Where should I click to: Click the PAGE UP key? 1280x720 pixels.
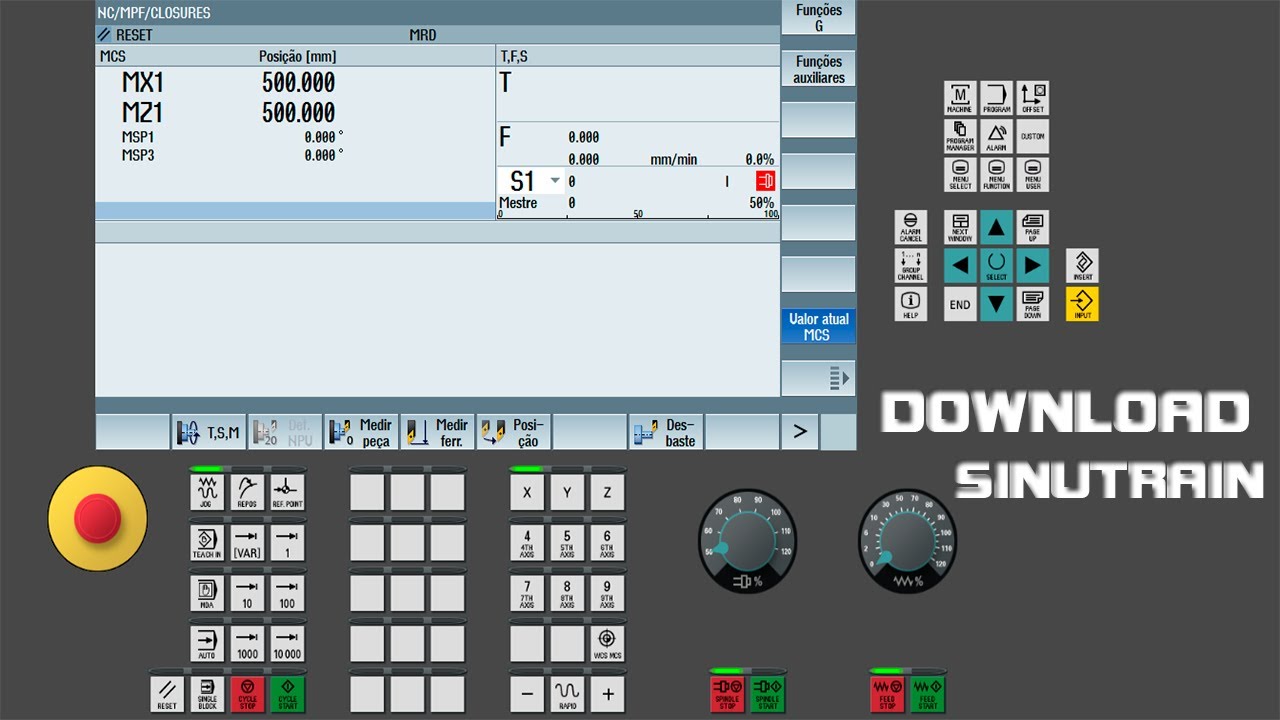(x=1033, y=227)
